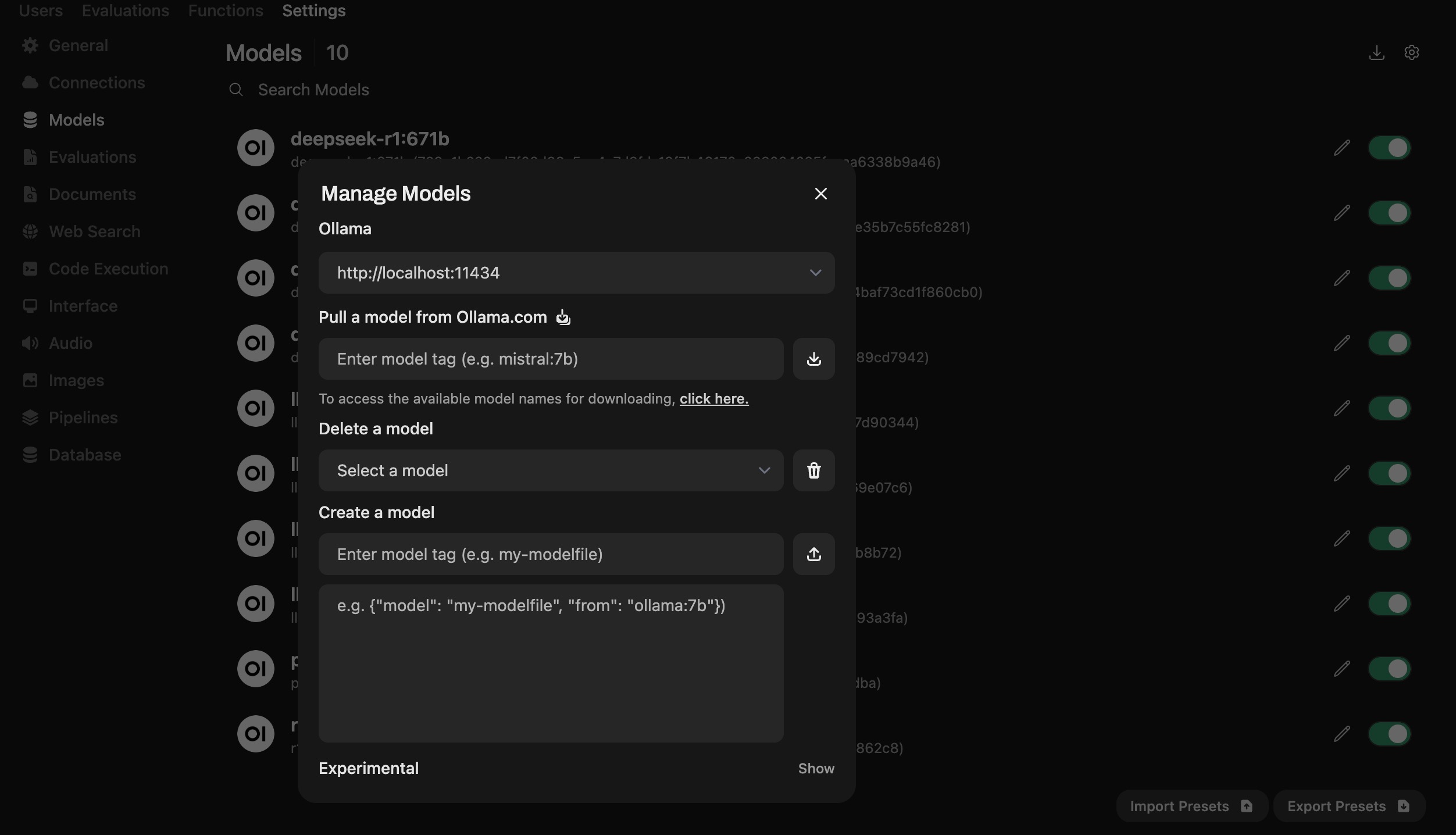This screenshot has width=1456, height=835.
Task: Expand the Select a model dropdown
Action: click(x=550, y=470)
